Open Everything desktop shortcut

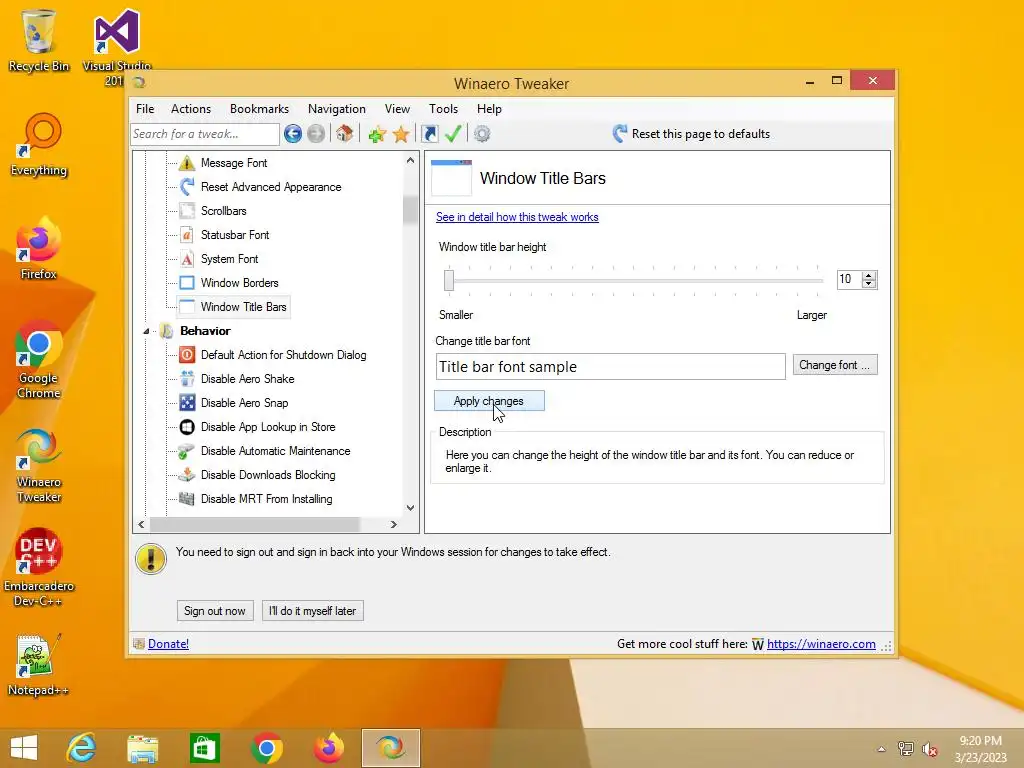coord(39,145)
